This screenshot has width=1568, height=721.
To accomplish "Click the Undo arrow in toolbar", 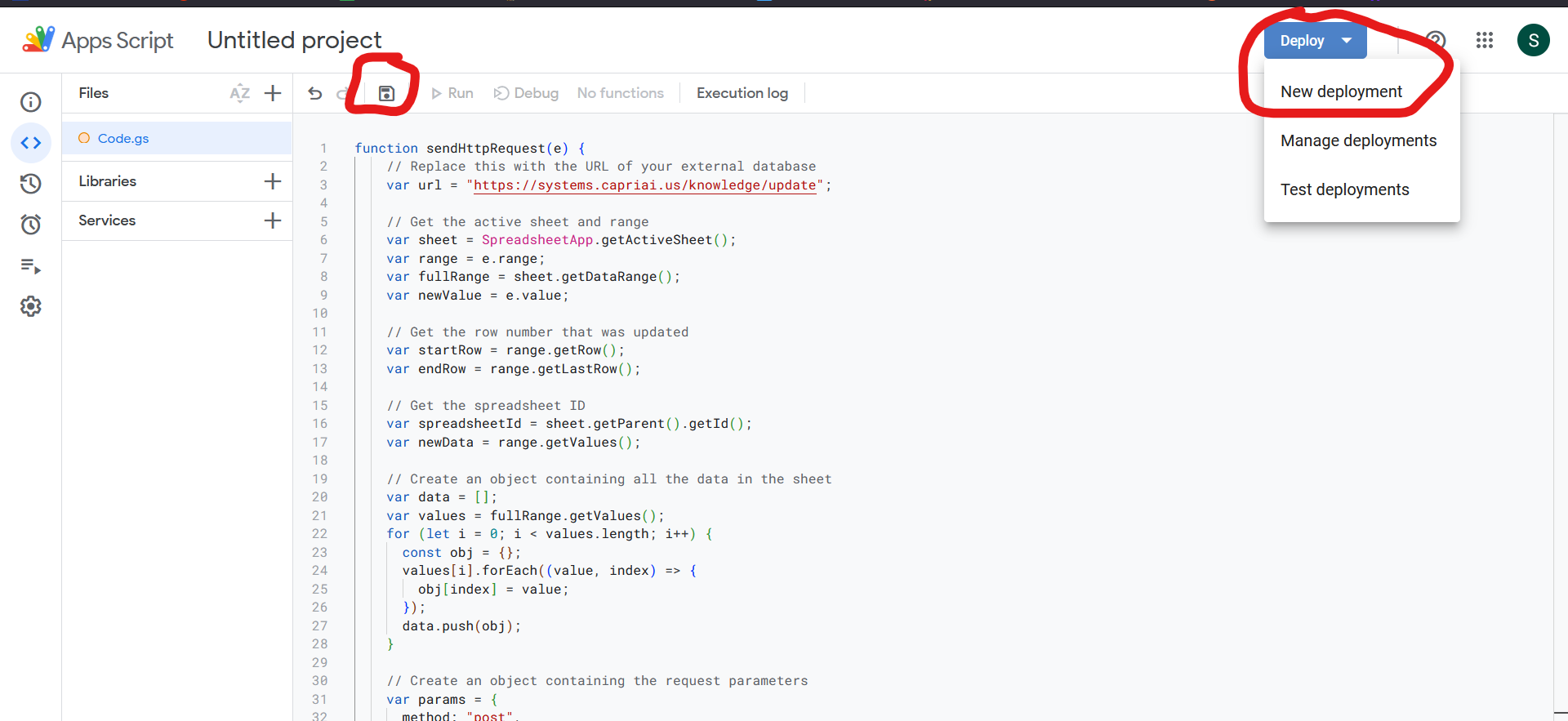I will (315, 93).
